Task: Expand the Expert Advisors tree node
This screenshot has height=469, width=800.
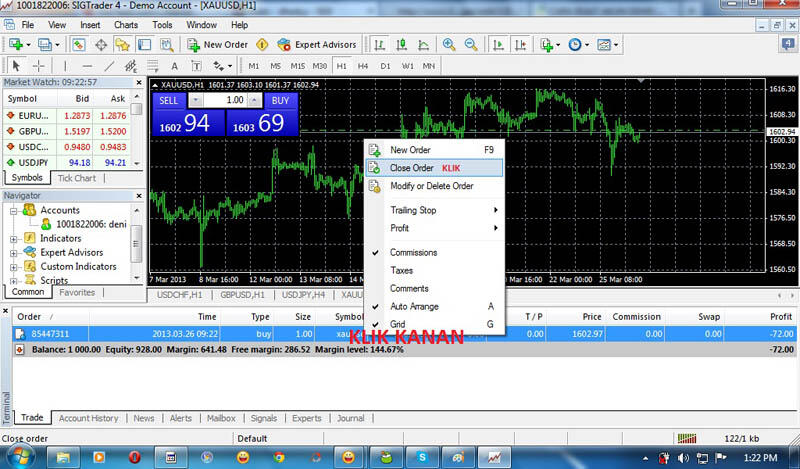Action: [14, 253]
